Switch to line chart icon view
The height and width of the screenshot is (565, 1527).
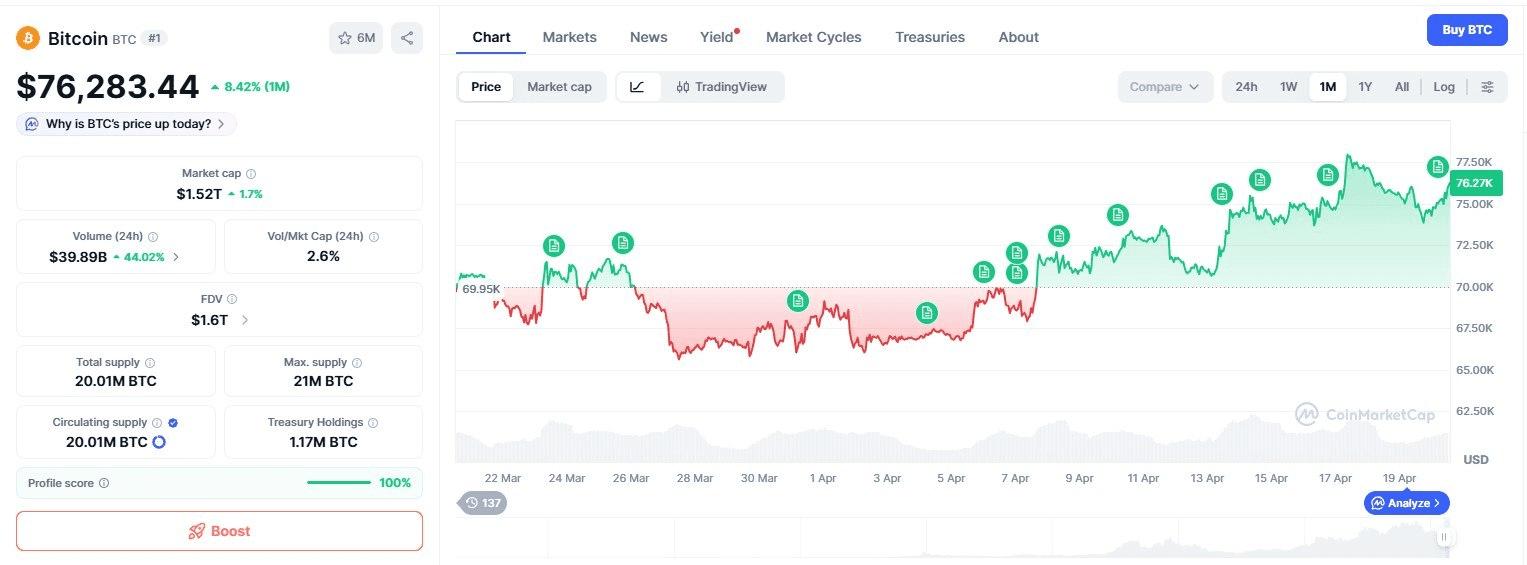coord(637,87)
